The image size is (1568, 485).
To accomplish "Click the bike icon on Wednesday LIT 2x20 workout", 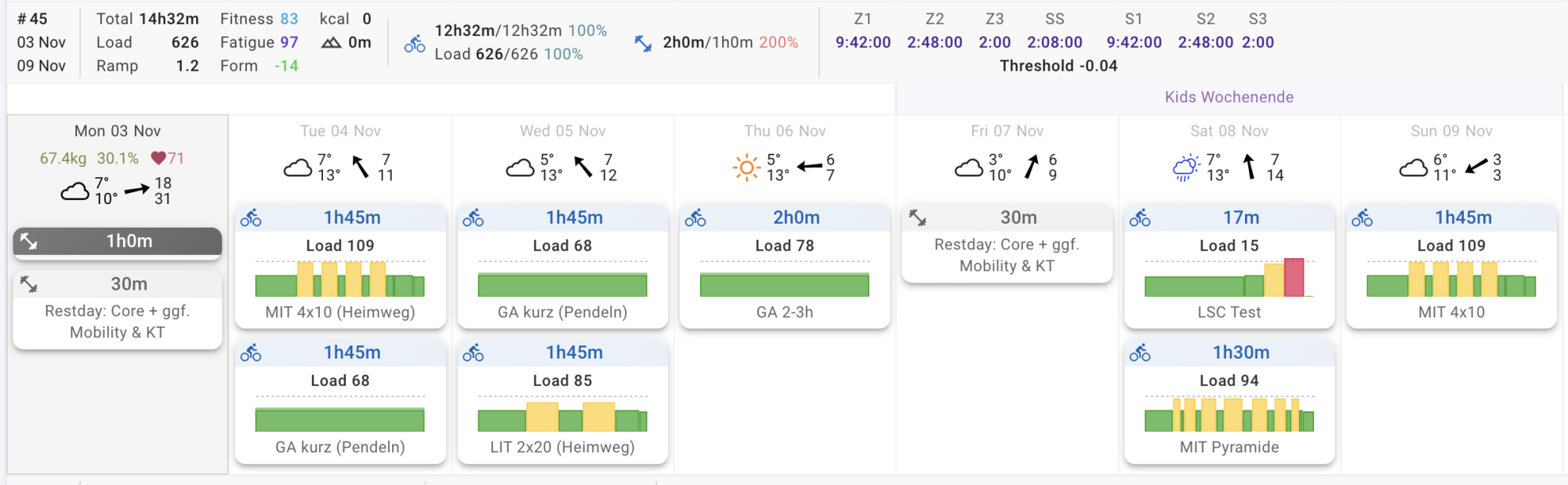I will tap(474, 353).
